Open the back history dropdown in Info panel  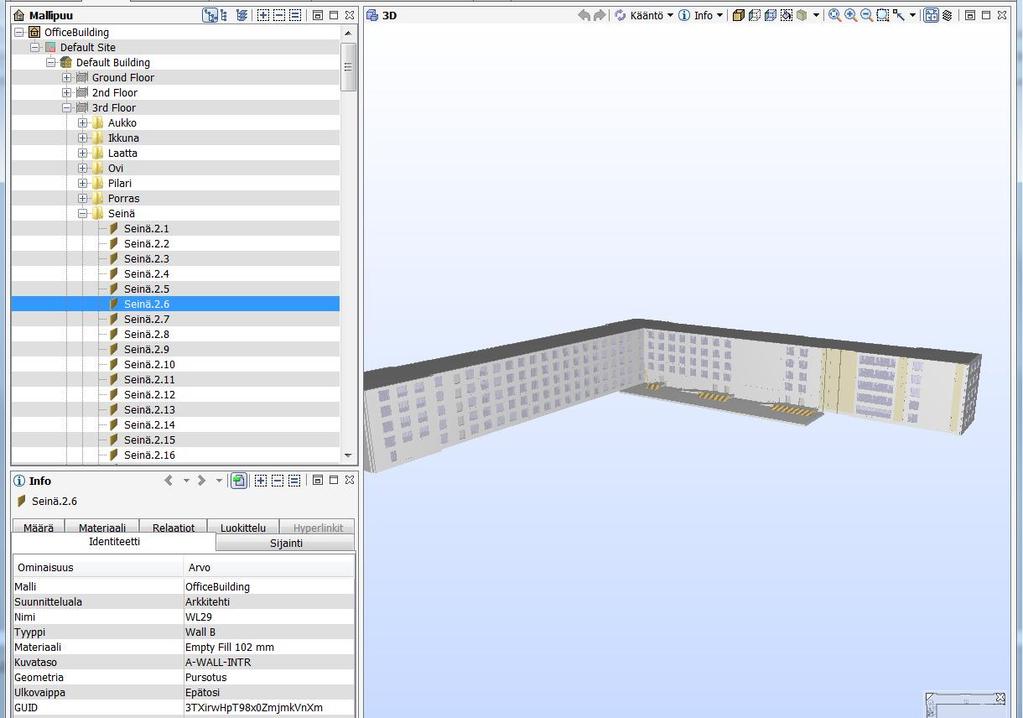186,481
